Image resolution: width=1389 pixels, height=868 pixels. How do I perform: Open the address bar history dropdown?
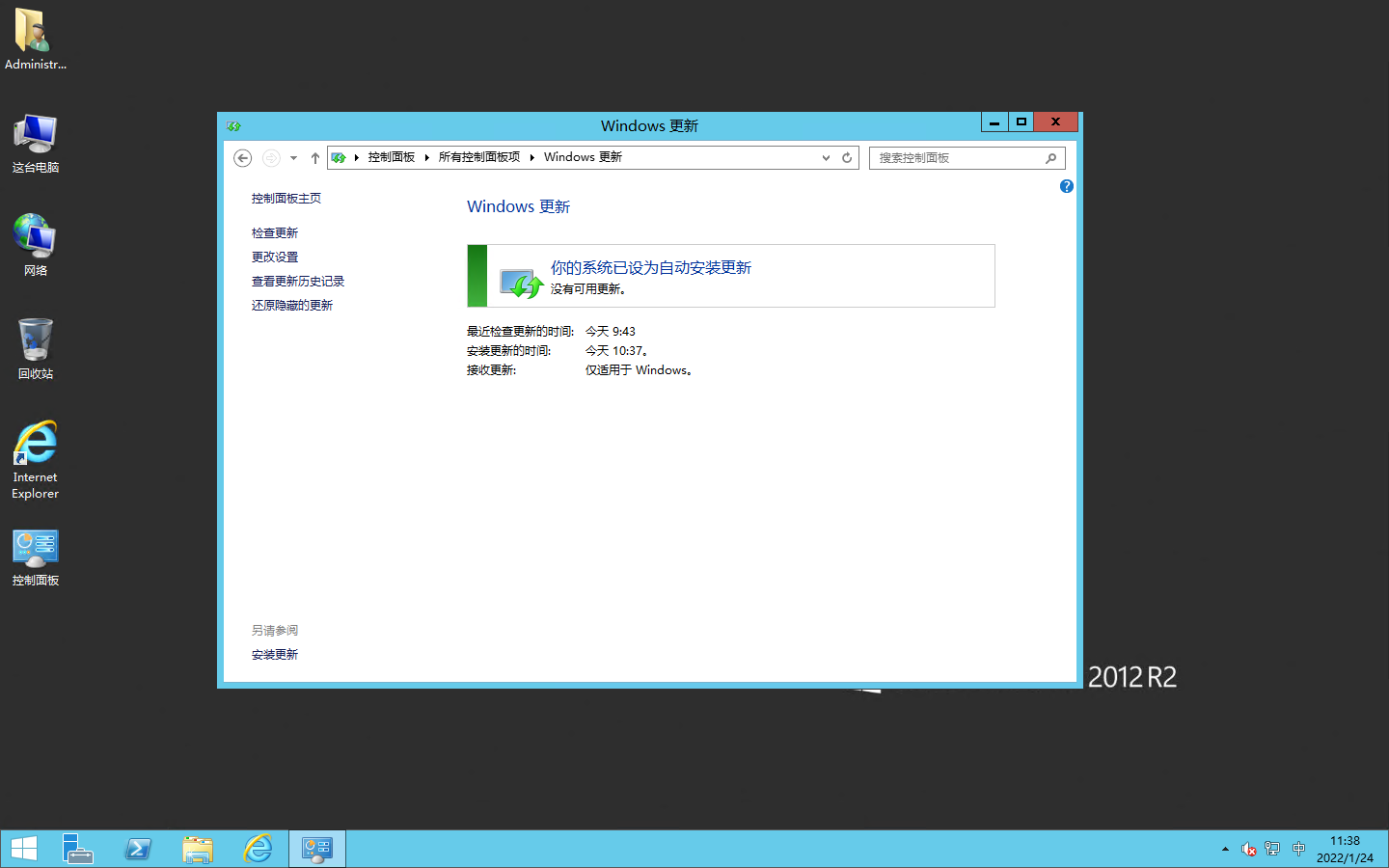pos(826,158)
